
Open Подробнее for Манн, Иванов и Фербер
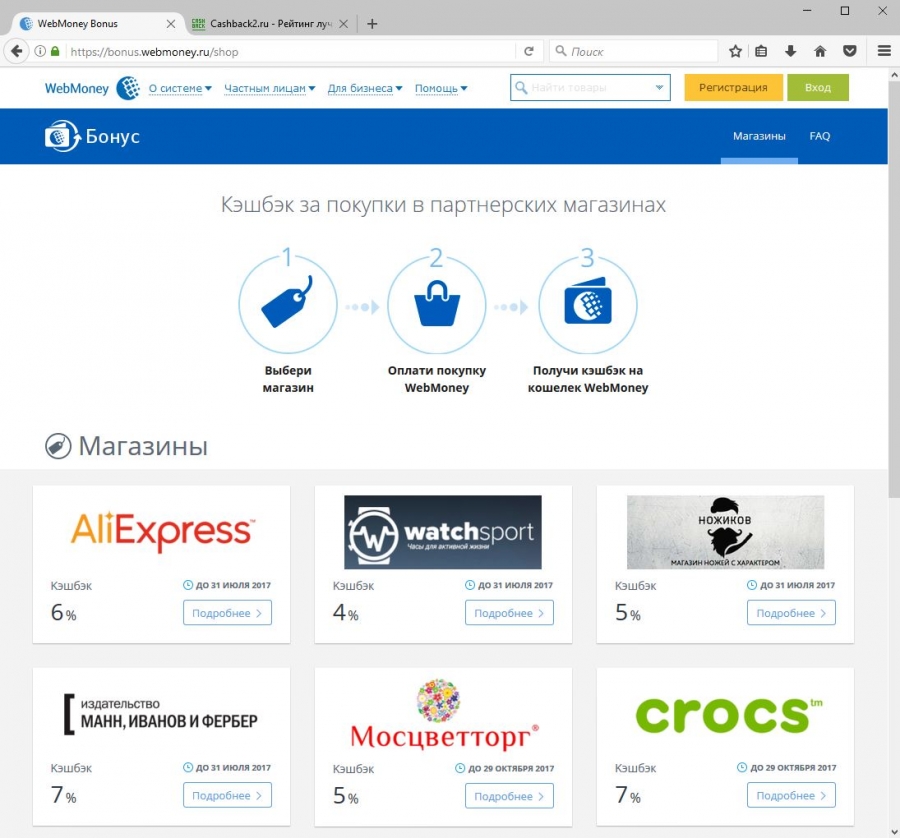tap(227, 796)
